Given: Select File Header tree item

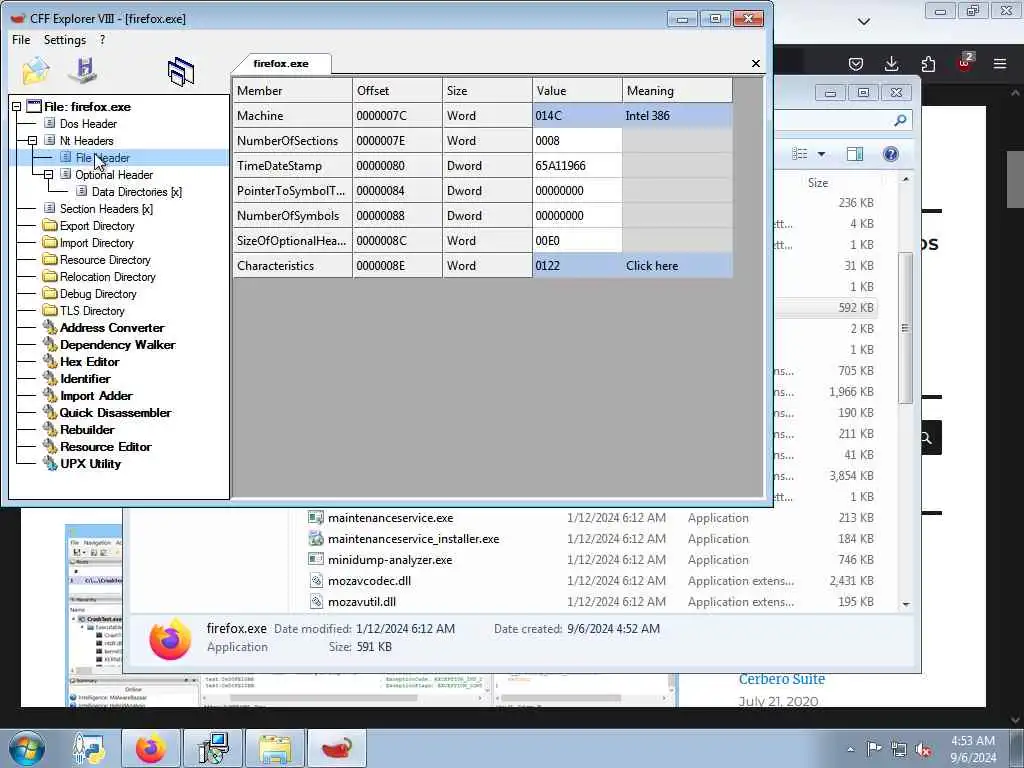Looking at the screenshot, I should tap(103, 157).
